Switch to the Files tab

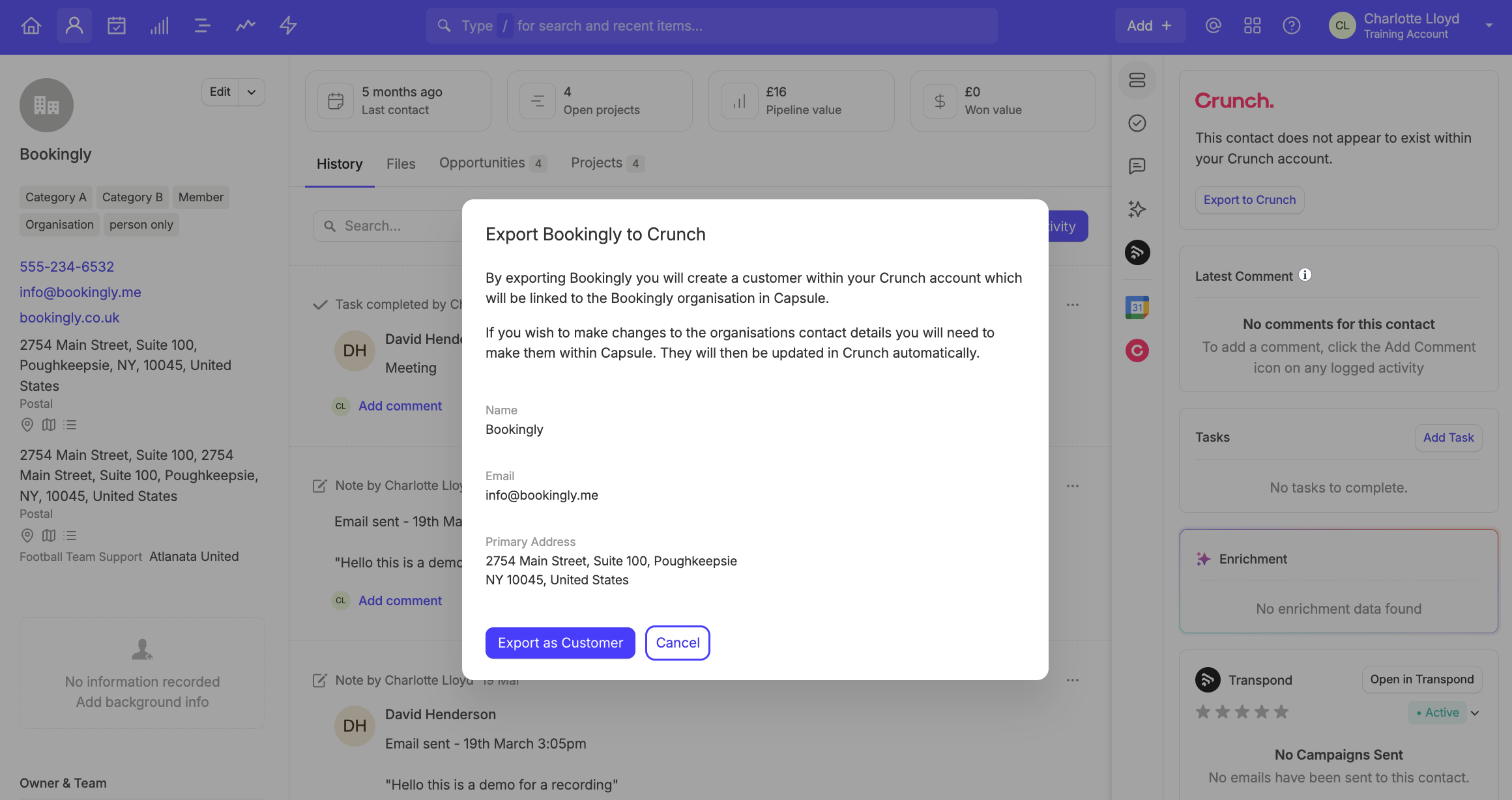coord(401,164)
